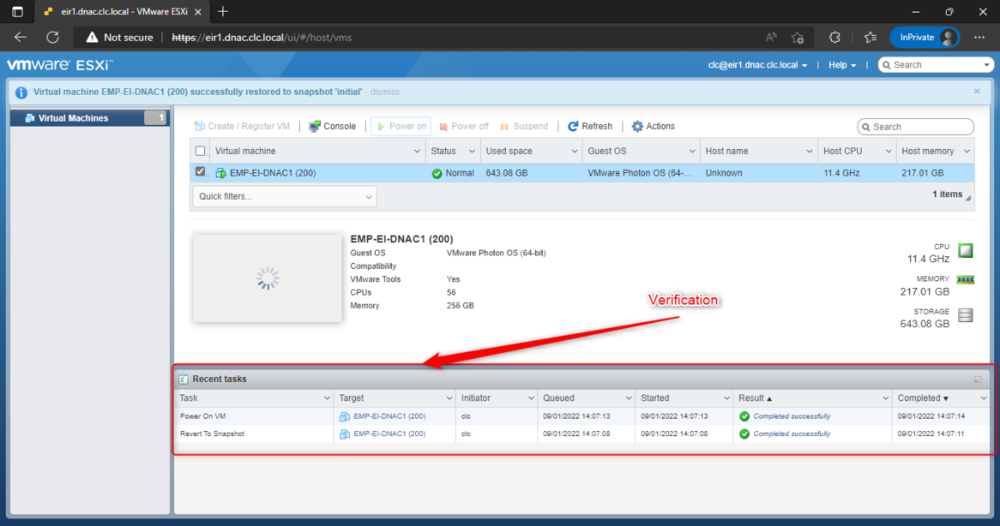Click the VM console preview thumbnail

pos(267,278)
